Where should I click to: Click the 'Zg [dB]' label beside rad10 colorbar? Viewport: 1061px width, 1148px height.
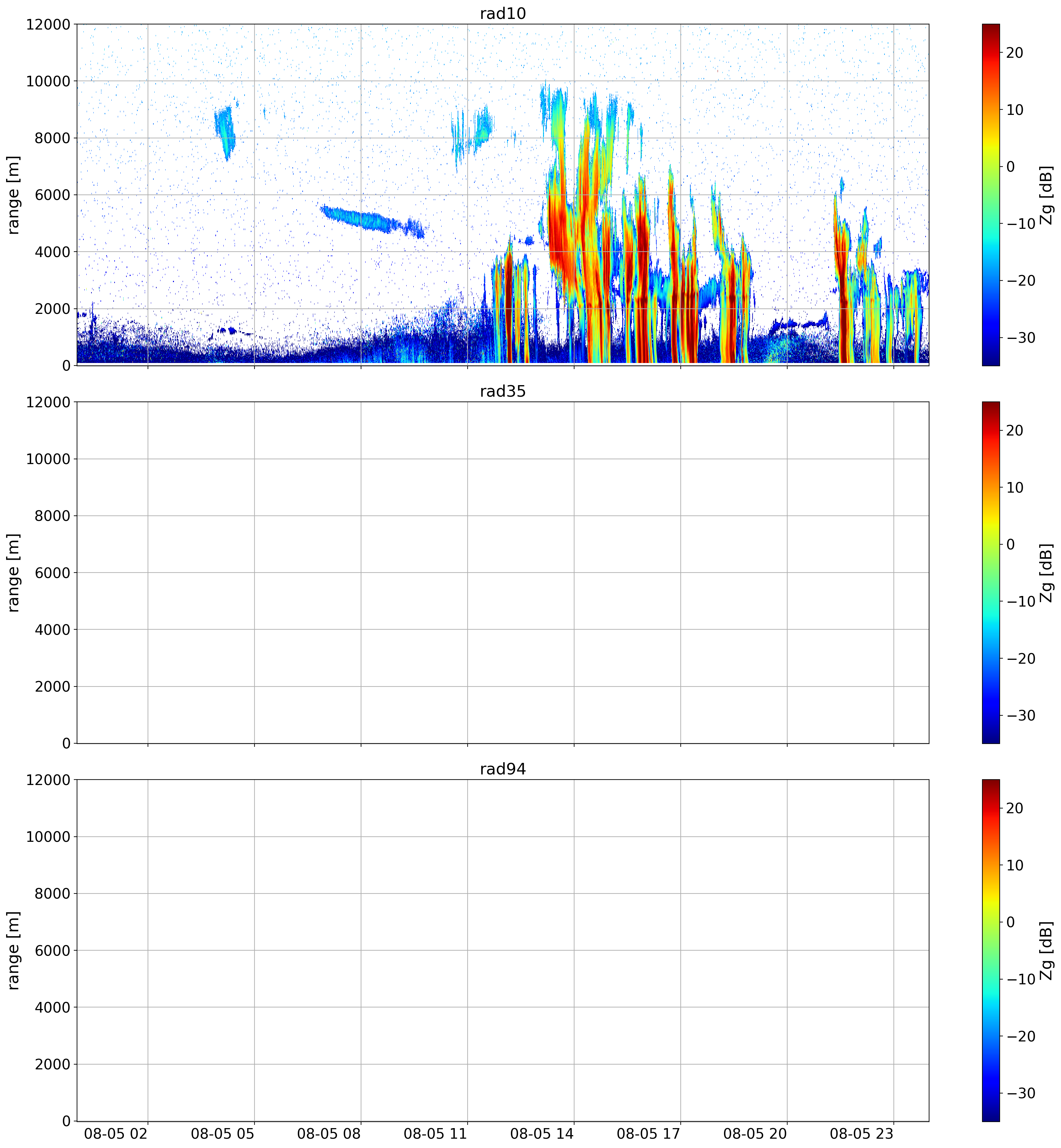(x=1047, y=194)
